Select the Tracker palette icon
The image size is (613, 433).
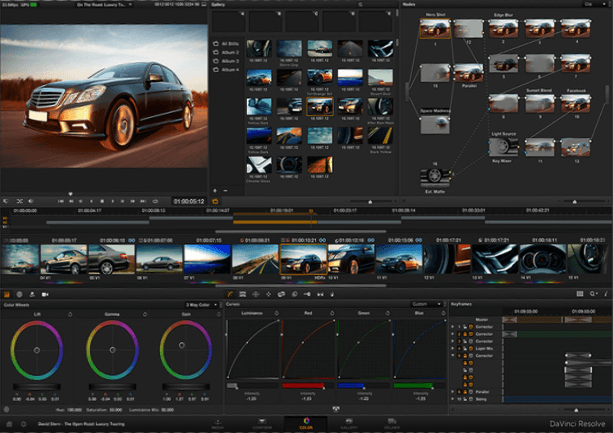(269, 294)
